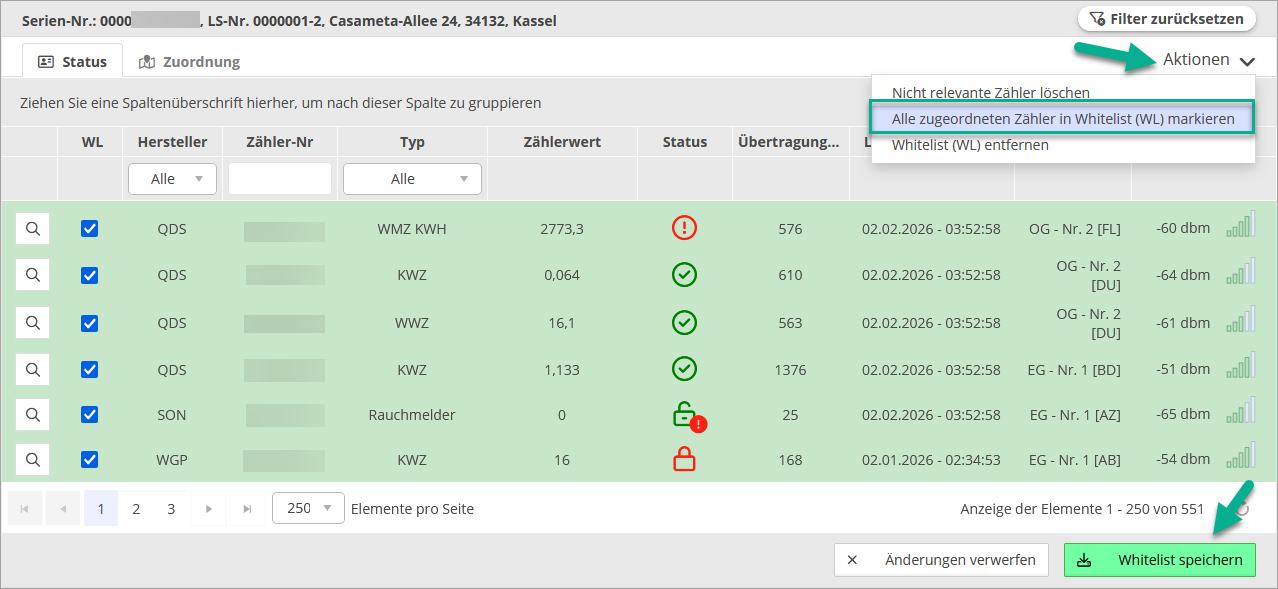This screenshot has width=1278, height=589.
Task: Open elements per page dropdown 250
Action: coord(308,509)
